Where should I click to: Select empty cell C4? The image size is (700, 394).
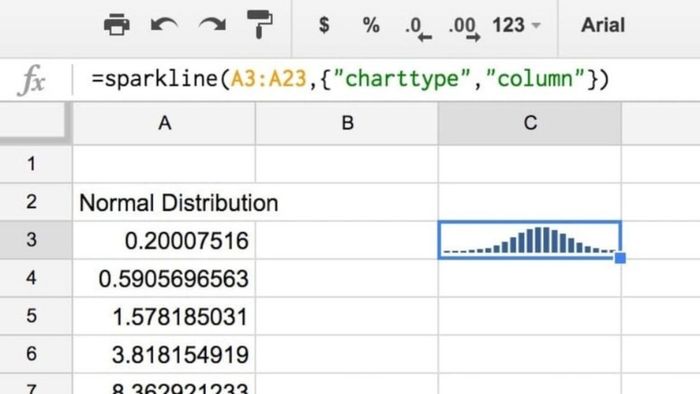point(529,278)
